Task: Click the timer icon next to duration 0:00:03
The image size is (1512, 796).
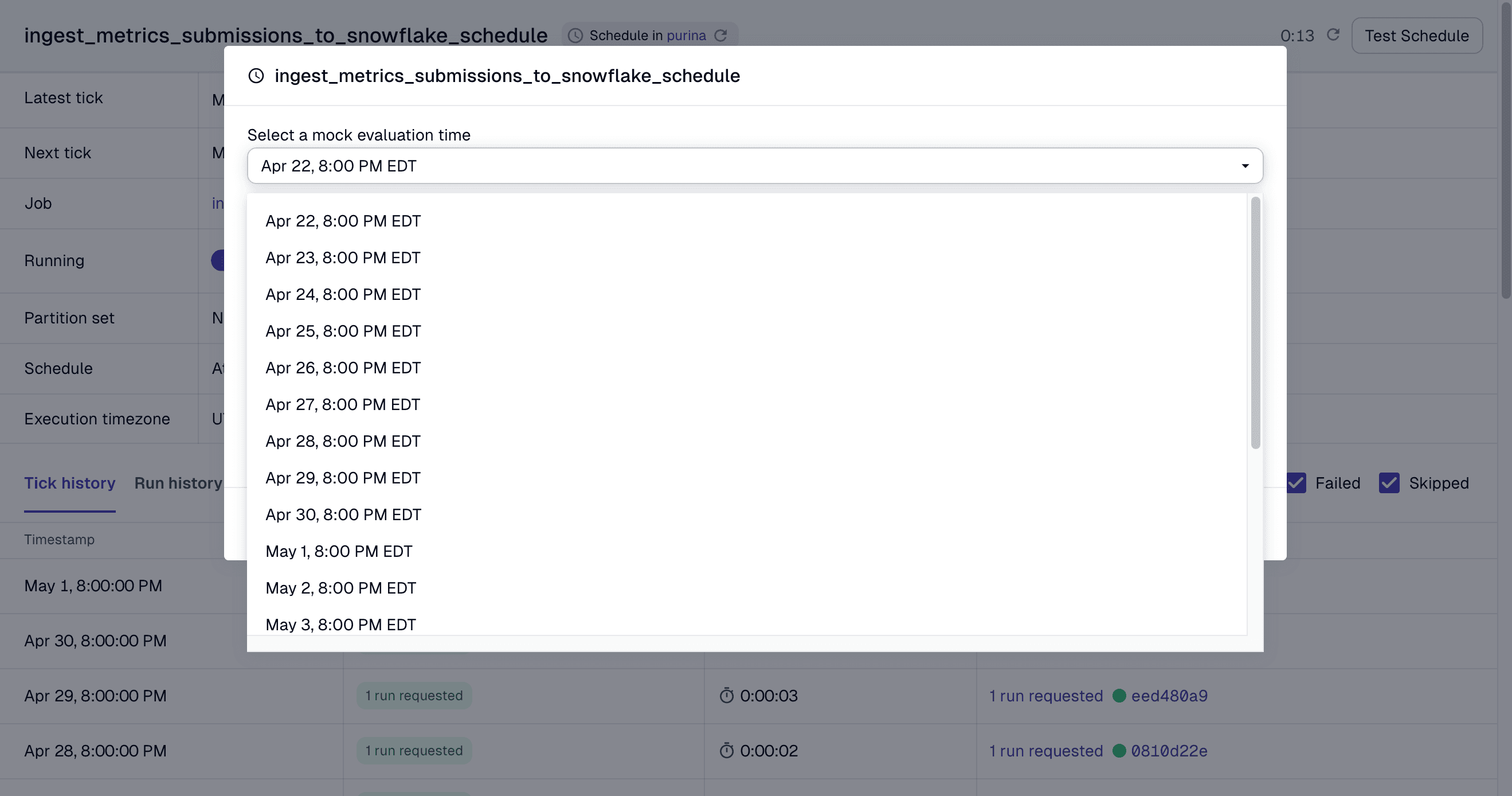Action: pyautogui.click(x=727, y=696)
